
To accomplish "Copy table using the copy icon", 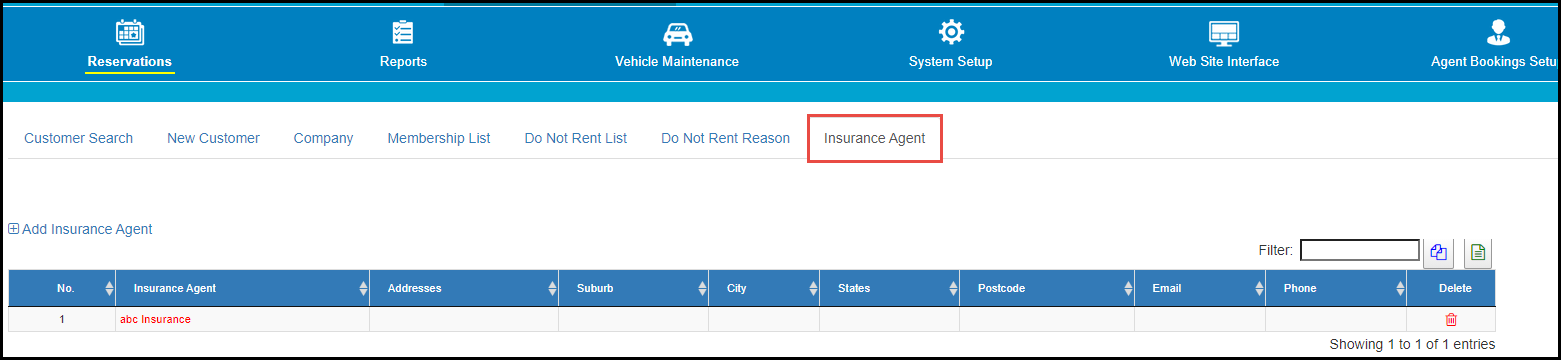I will click(1438, 253).
